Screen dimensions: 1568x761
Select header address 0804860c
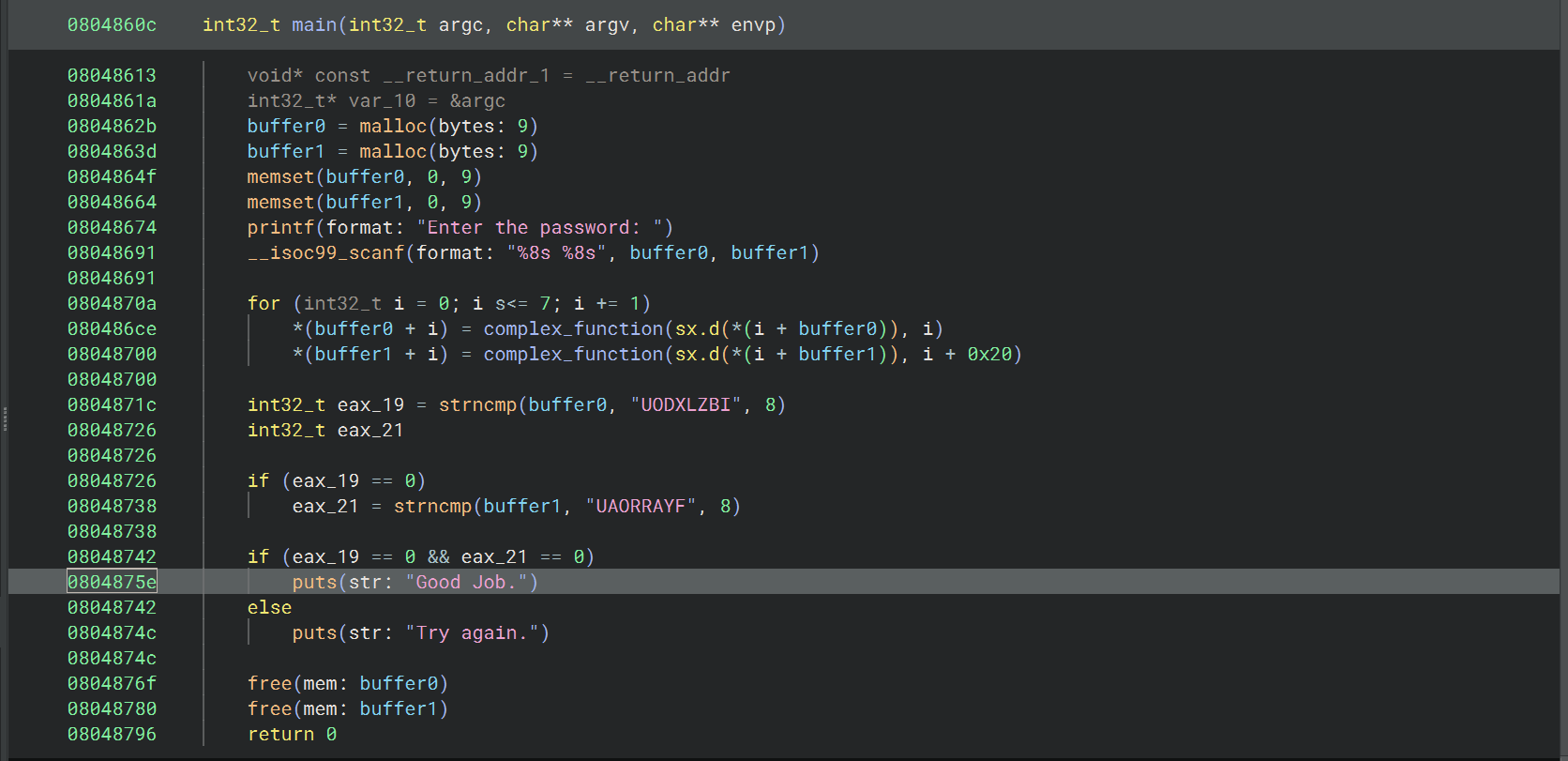coord(112,25)
